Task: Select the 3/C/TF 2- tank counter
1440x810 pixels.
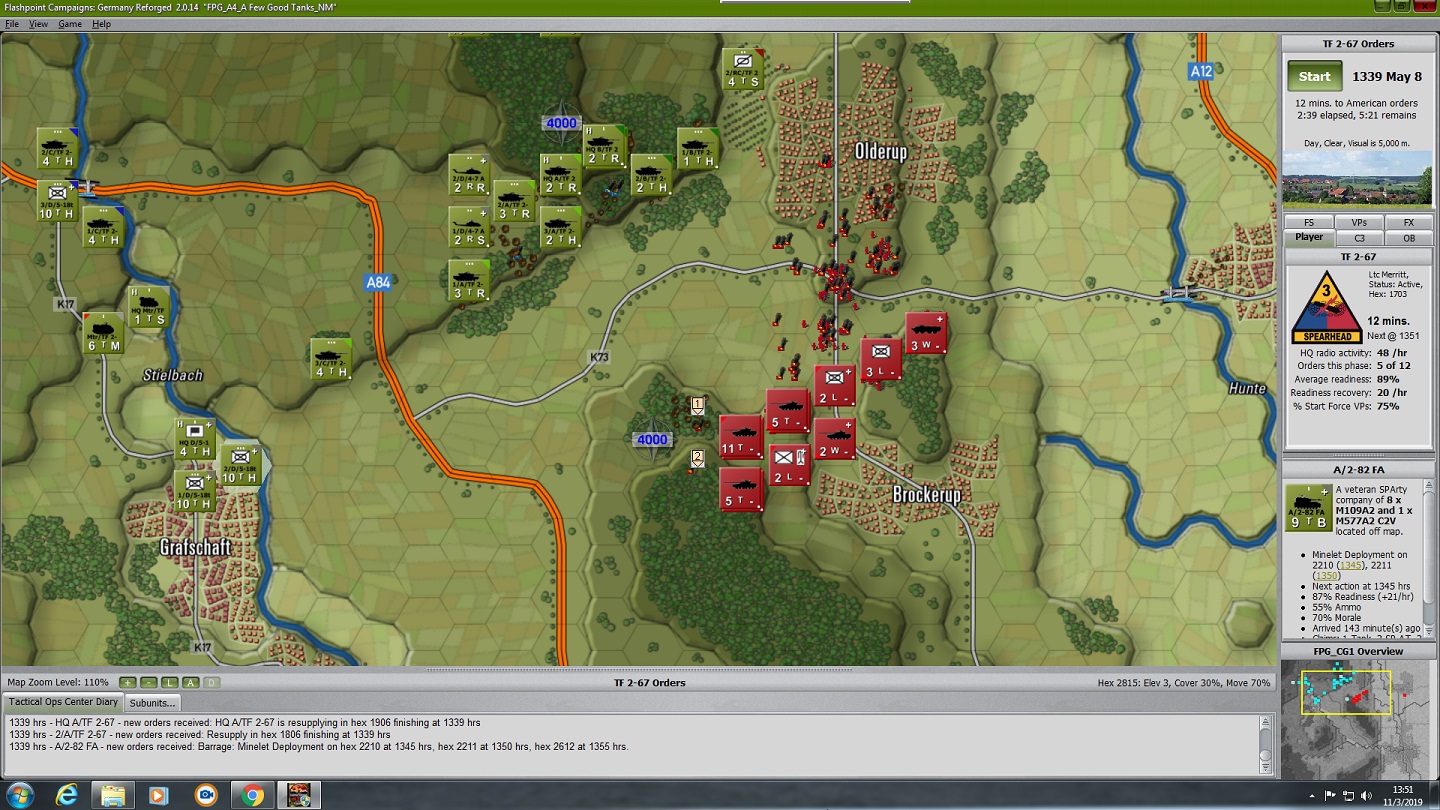Action: (x=332, y=359)
